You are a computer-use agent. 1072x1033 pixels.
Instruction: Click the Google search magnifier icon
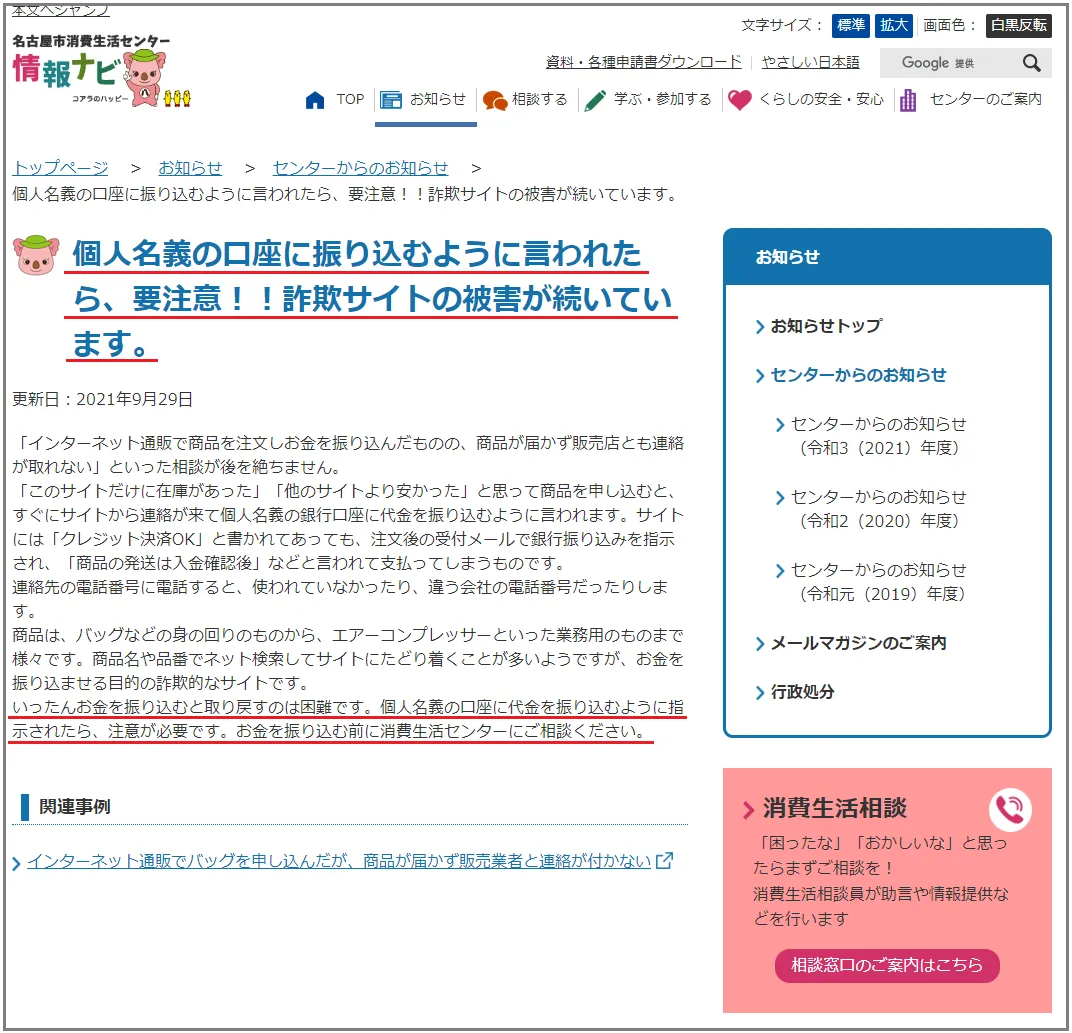(1031, 63)
